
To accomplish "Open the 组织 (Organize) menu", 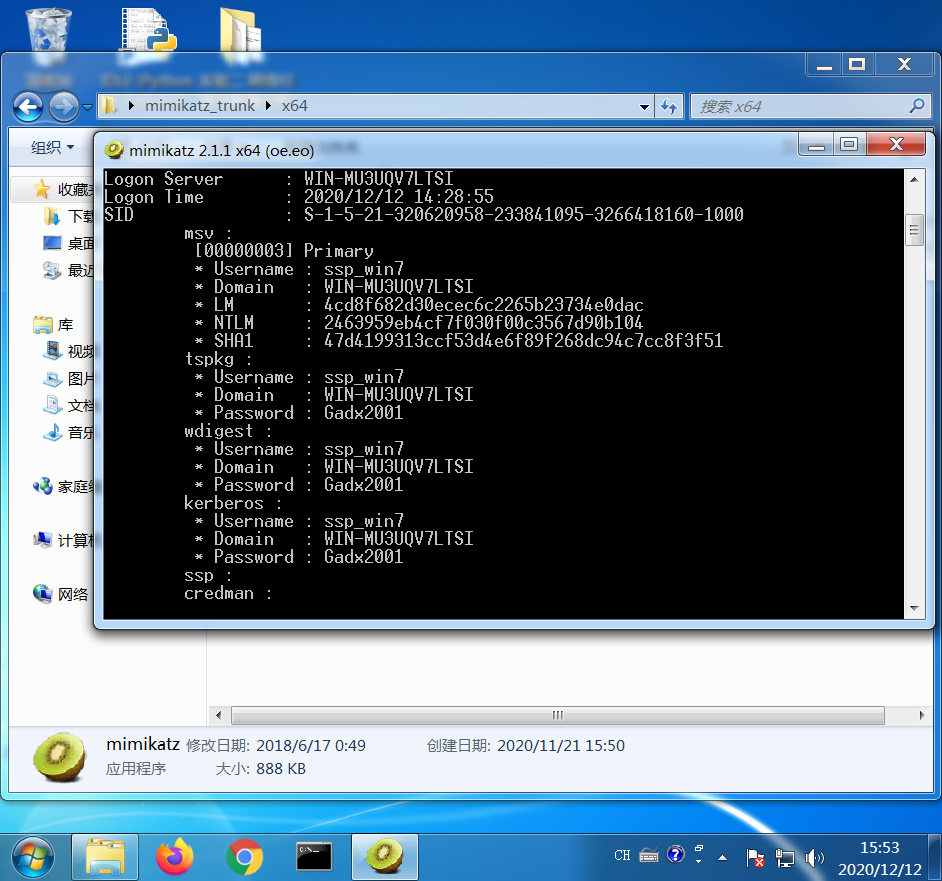I will click(52, 147).
